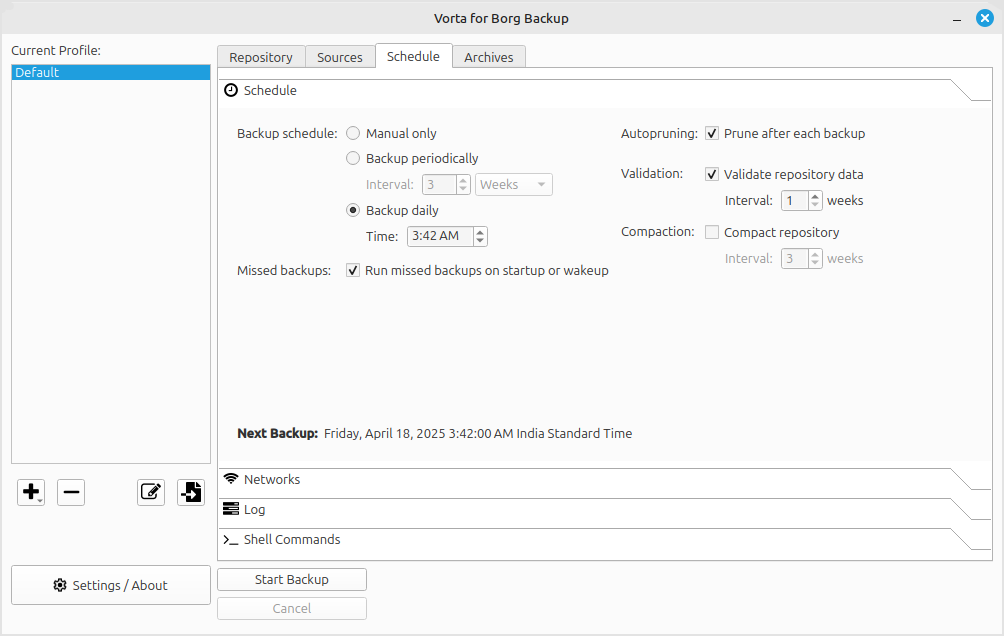Open the Repository tab
The height and width of the screenshot is (636, 1004).
[x=261, y=58]
